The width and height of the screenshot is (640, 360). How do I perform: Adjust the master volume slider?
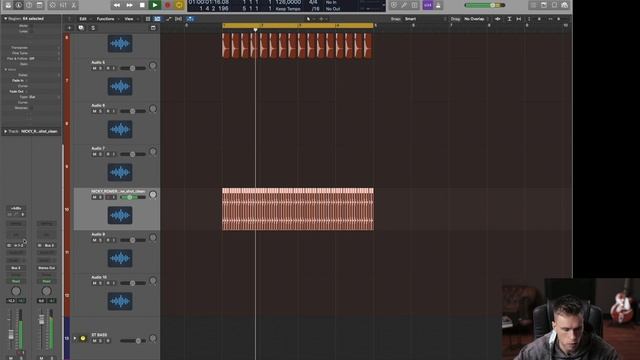[485, 5]
